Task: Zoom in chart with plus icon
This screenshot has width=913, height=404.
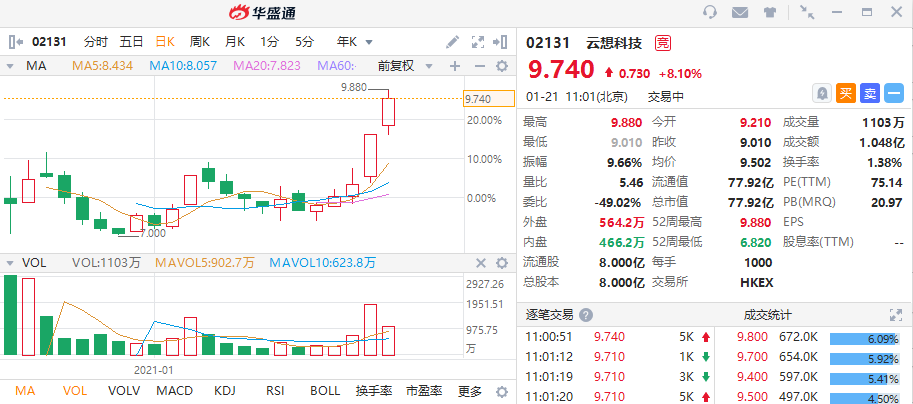Action: coord(455,66)
